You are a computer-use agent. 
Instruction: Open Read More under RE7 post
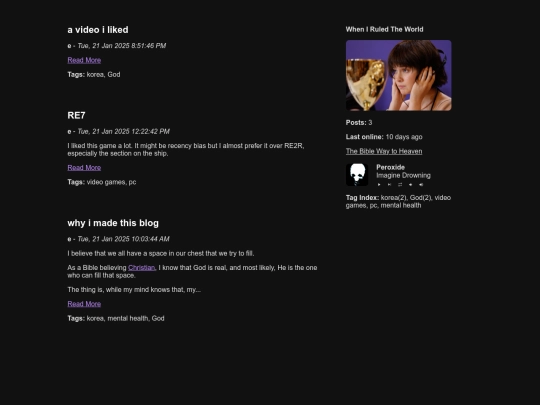pos(84,168)
